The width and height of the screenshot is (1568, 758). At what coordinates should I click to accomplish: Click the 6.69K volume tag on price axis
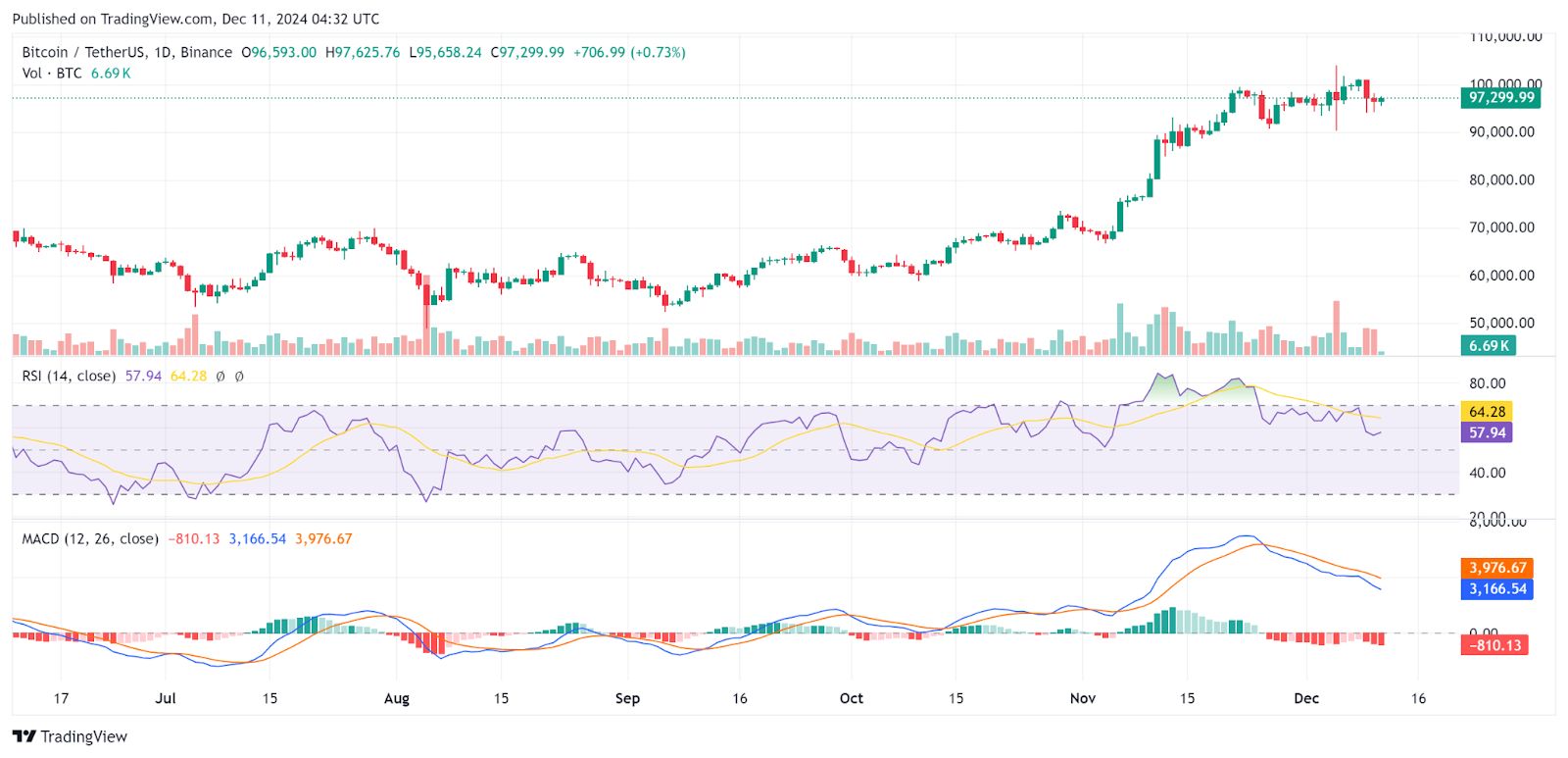(x=1489, y=345)
